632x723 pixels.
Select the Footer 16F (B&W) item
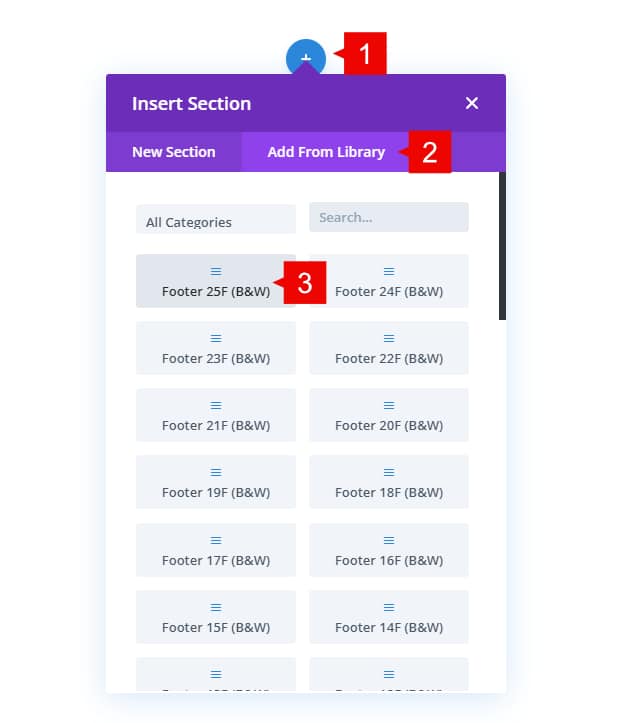tap(389, 550)
